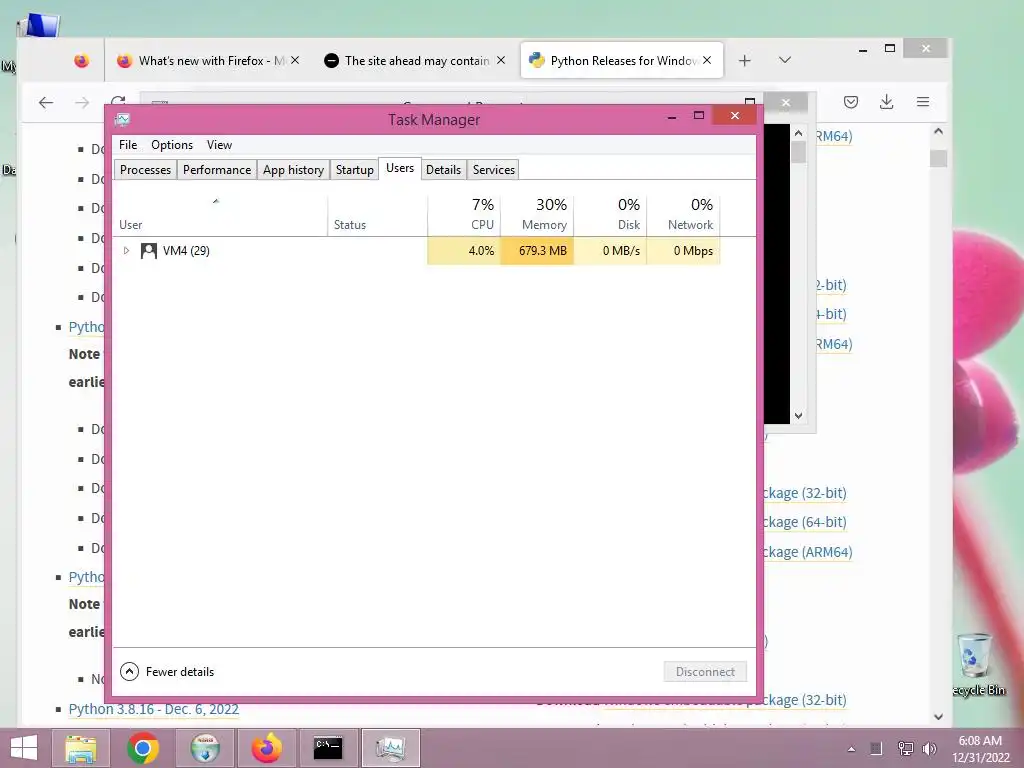Open the Recycle Bin desktop icon

click(x=976, y=665)
